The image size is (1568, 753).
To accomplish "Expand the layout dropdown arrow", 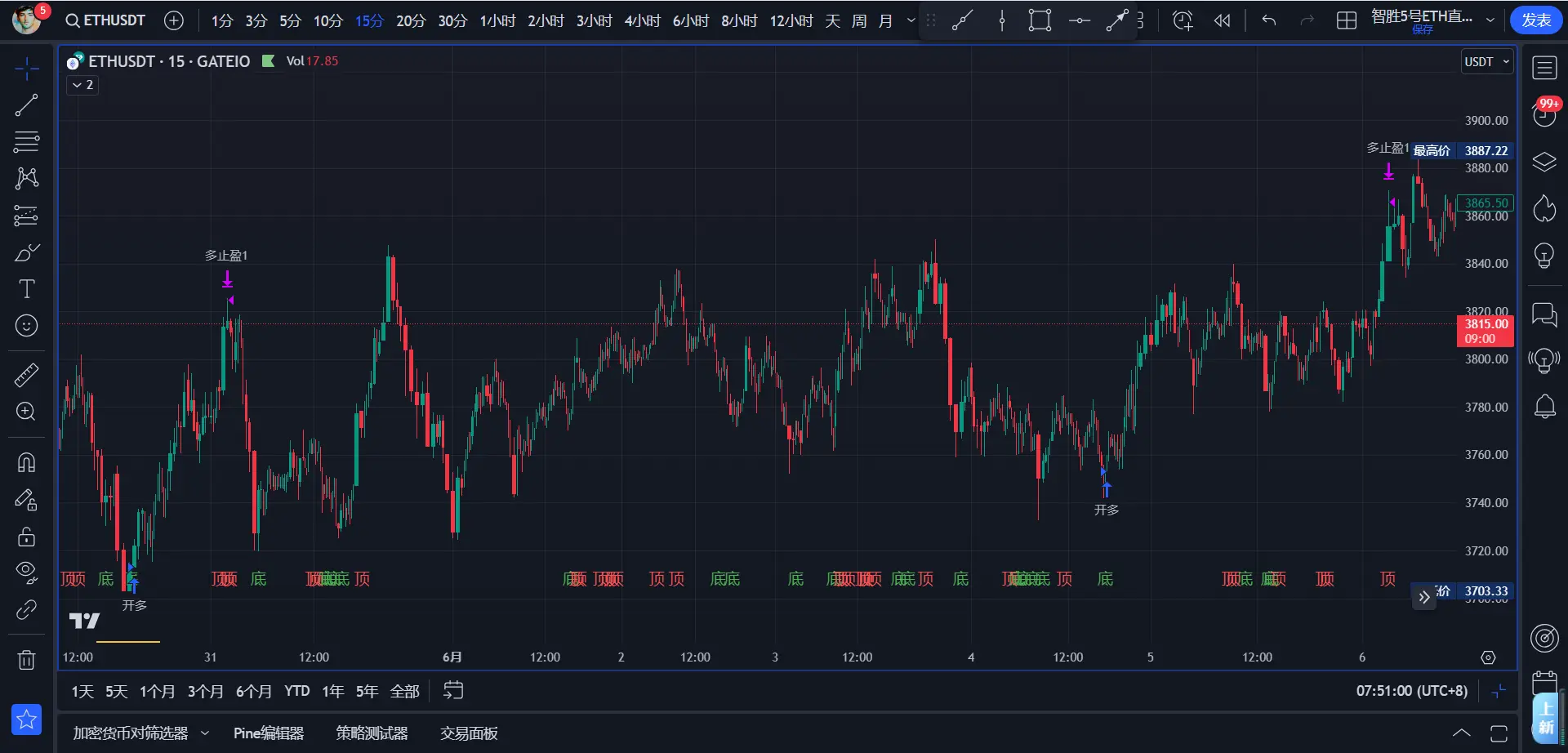I will [x=1491, y=20].
